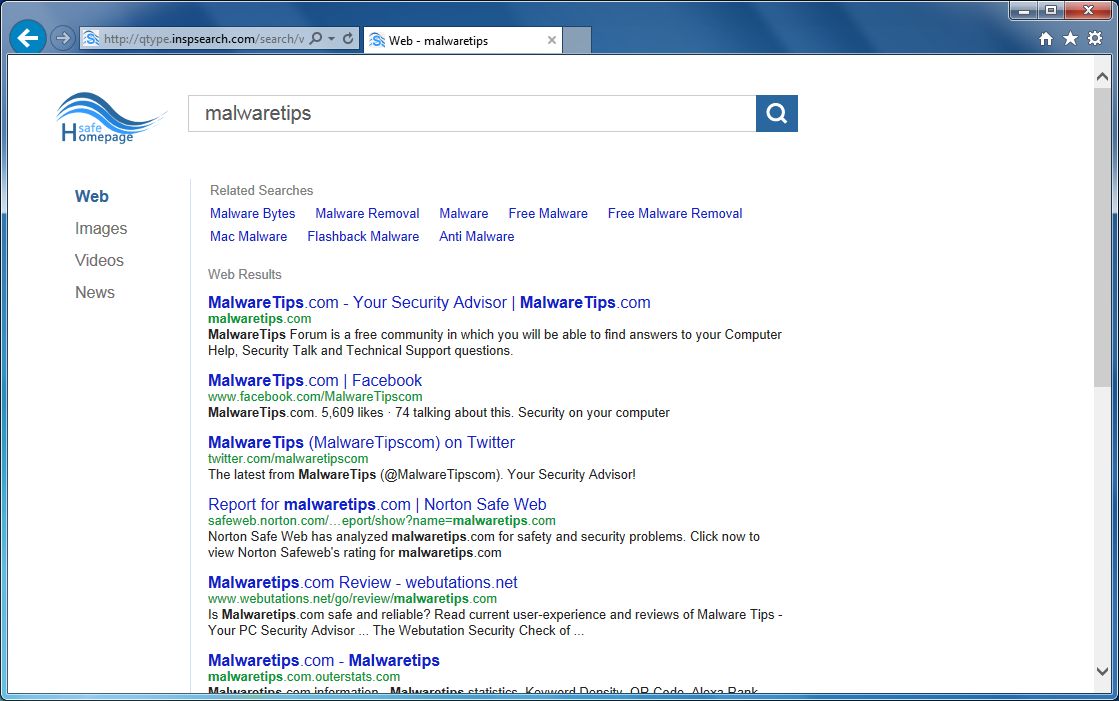This screenshot has height=701, width=1119.
Task: Click the Home icon in the toolbar
Action: pyautogui.click(x=1046, y=37)
